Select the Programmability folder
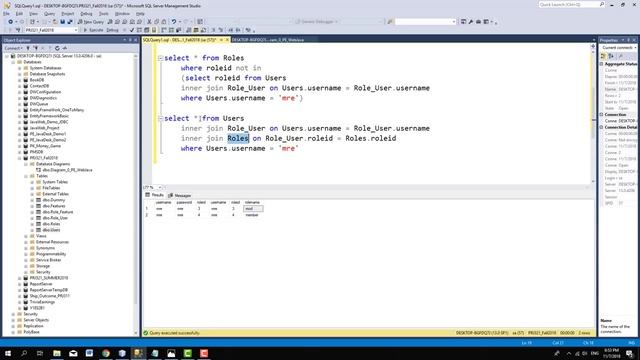The height and width of the screenshot is (360, 640). click(51, 254)
